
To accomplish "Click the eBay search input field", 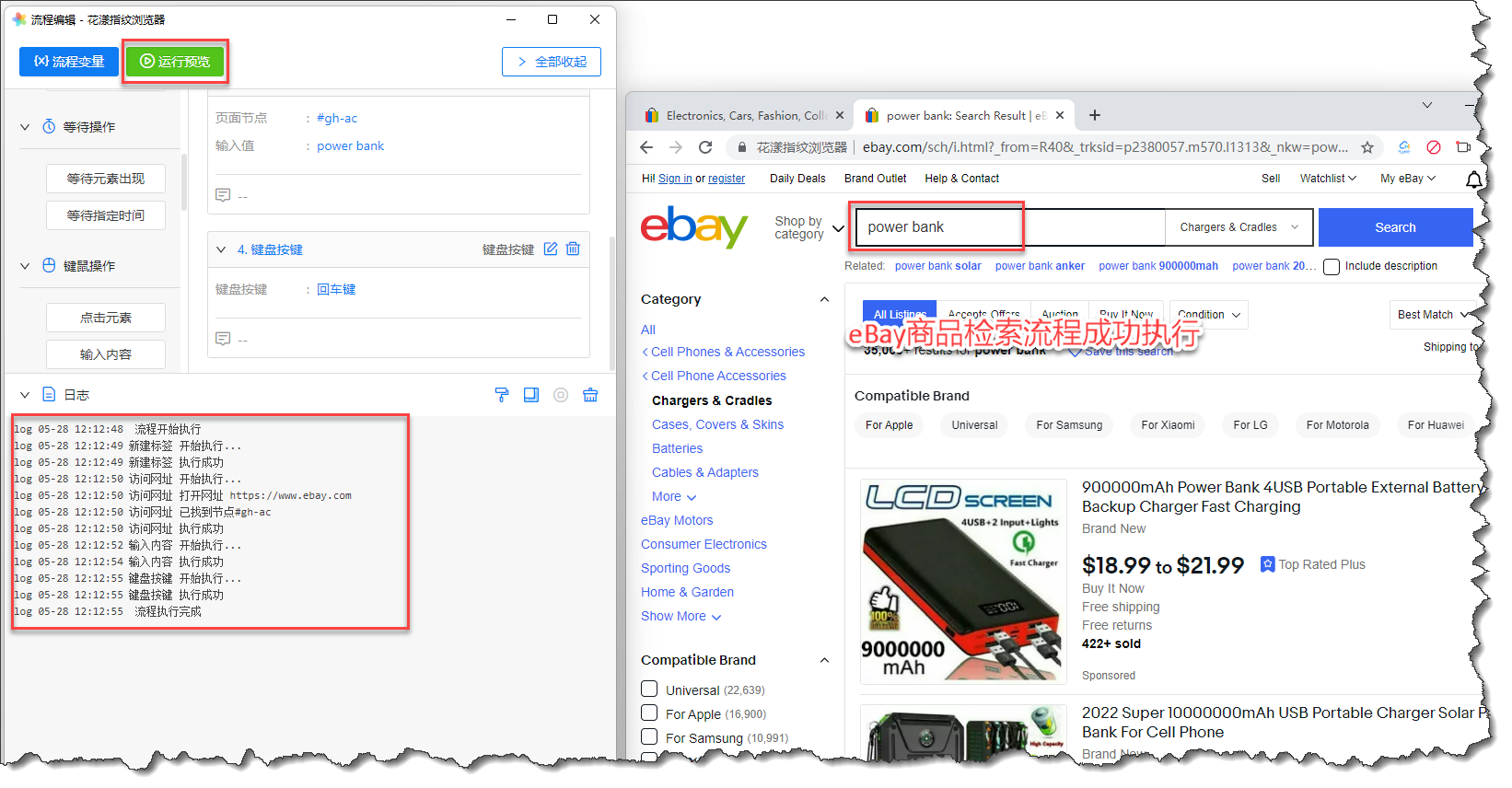I will (x=1010, y=227).
